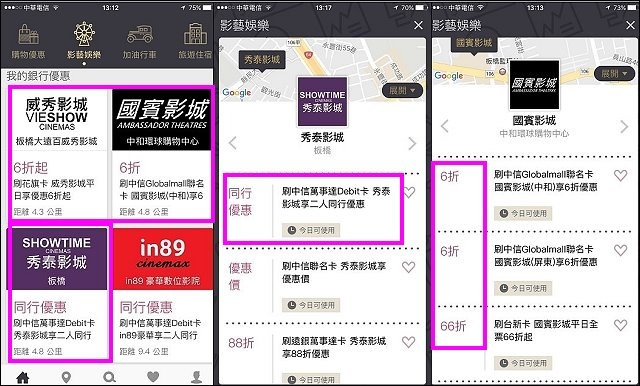Tap 6折起 on the 威秀影城 card
The width and height of the screenshot is (640, 386).
point(31,168)
